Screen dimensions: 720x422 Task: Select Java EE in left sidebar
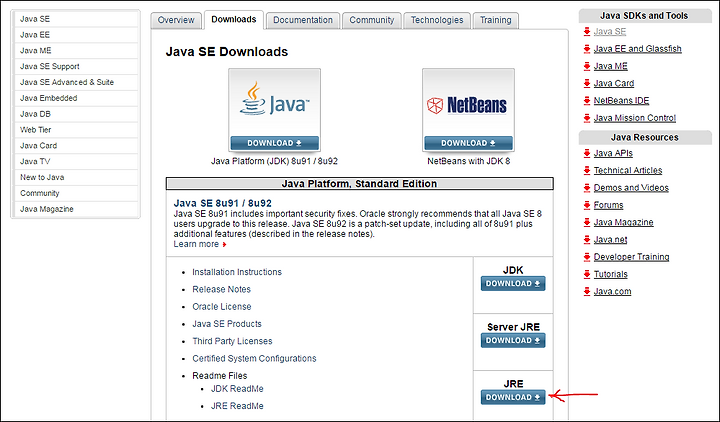[76, 35]
